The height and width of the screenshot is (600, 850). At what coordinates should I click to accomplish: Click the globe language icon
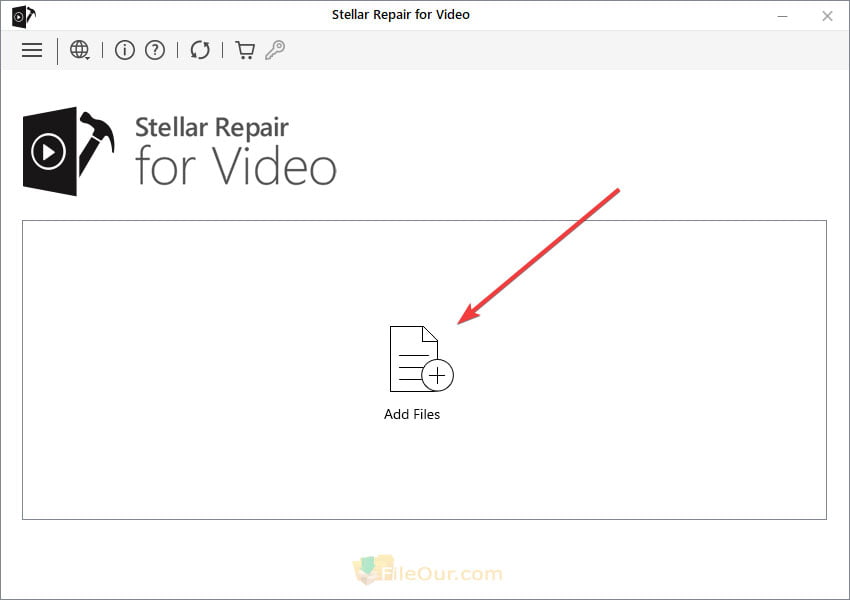(x=79, y=49)
